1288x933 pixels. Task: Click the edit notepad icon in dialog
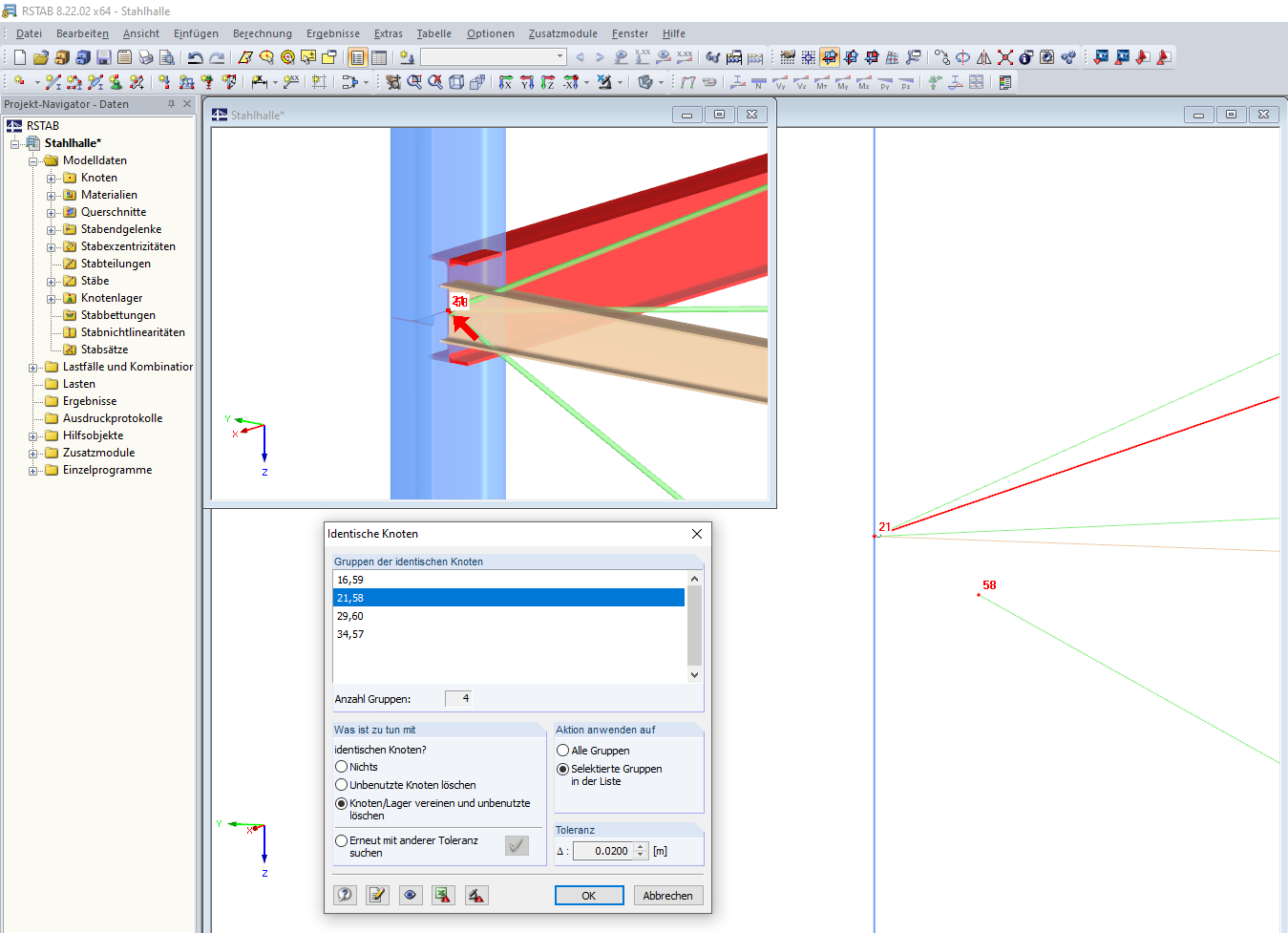point(377,895)
